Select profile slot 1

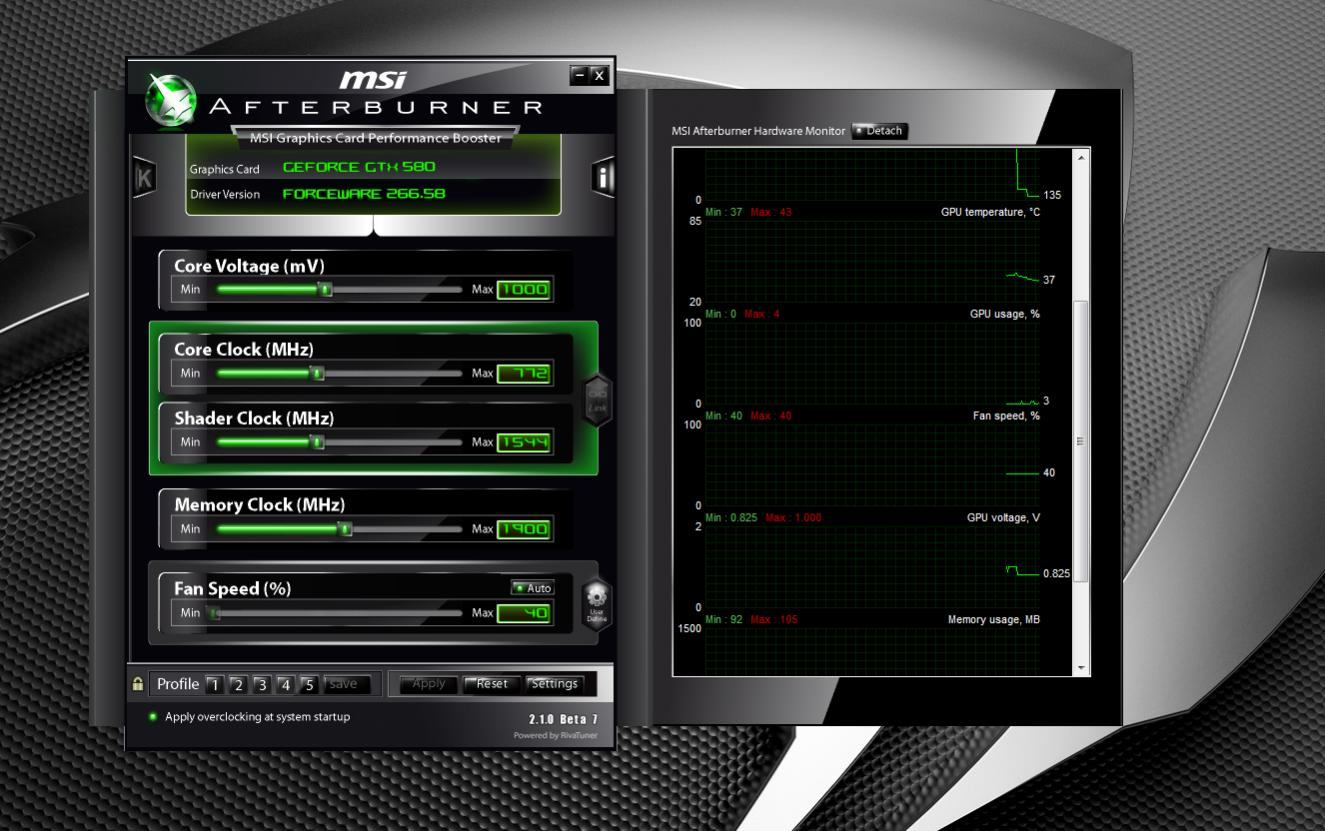[214, 685]
